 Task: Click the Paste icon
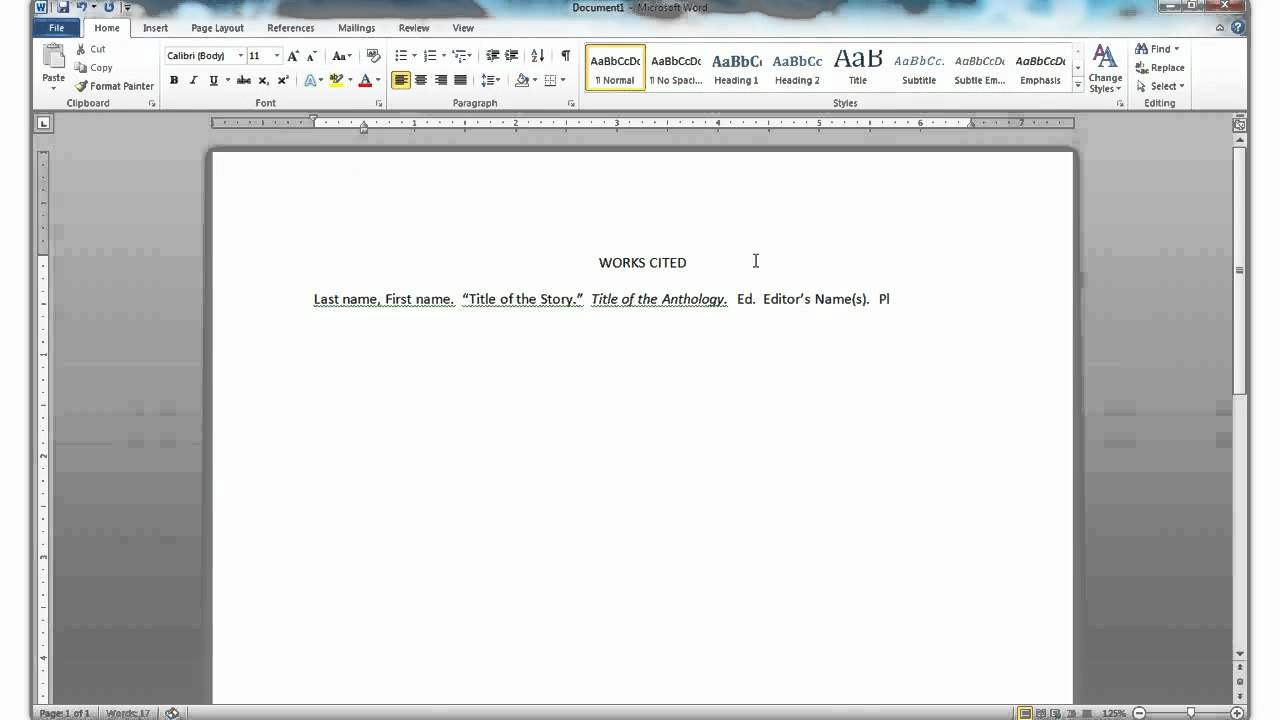pos(54,56)
